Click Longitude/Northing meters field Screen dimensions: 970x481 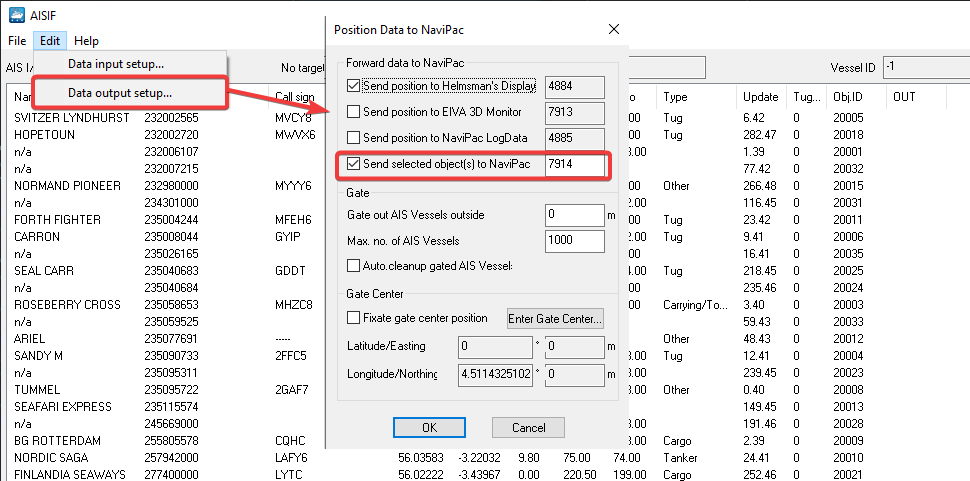coord(575,375)
